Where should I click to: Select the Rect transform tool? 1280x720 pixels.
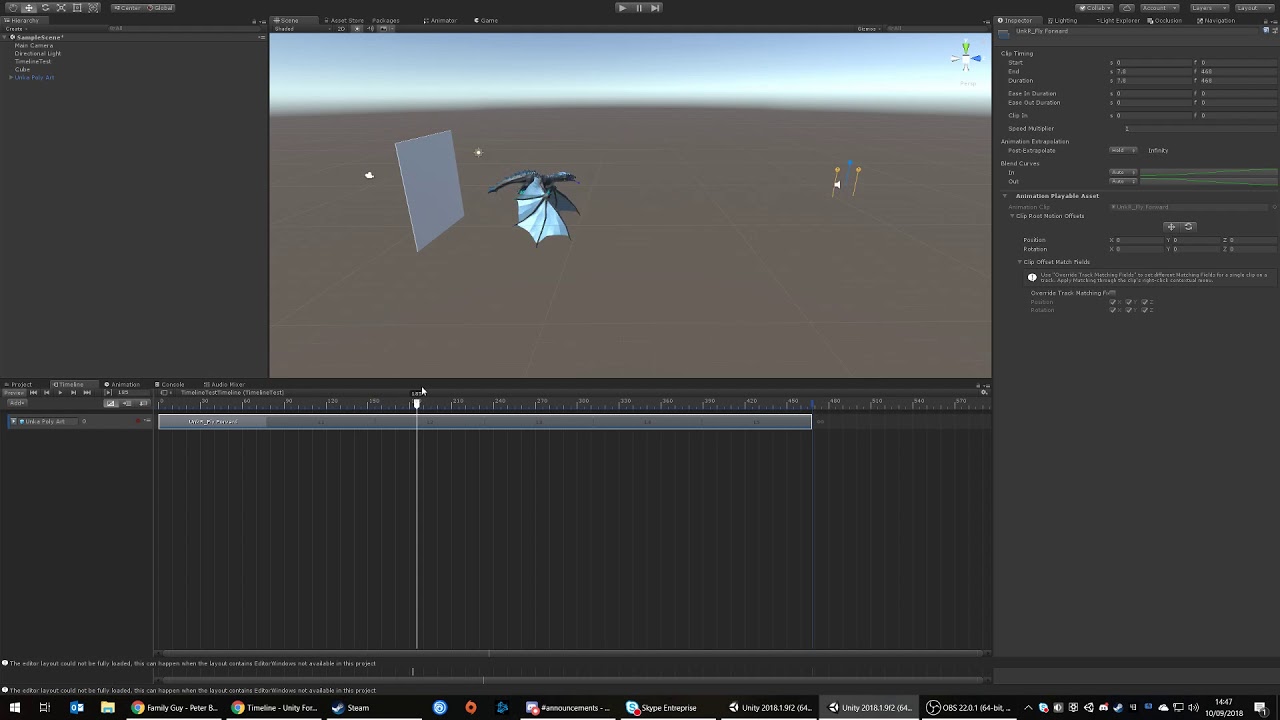coord(77,7)
